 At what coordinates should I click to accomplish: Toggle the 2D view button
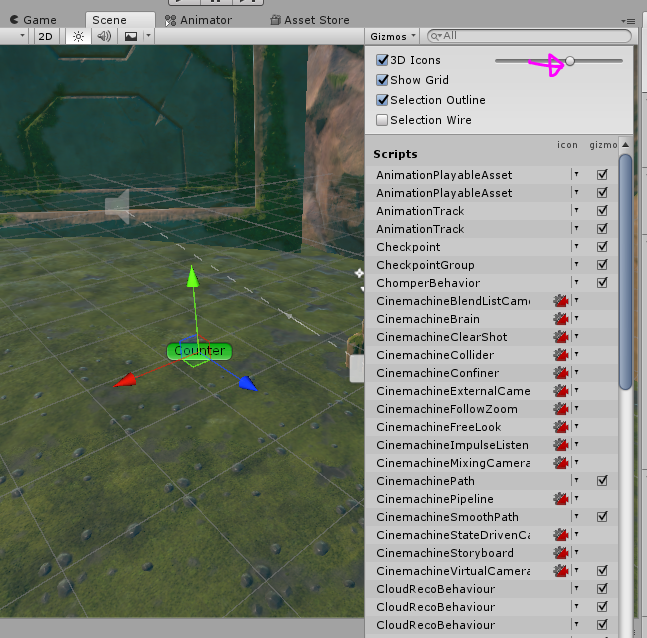pyautogui.click(x=45, y=36)
